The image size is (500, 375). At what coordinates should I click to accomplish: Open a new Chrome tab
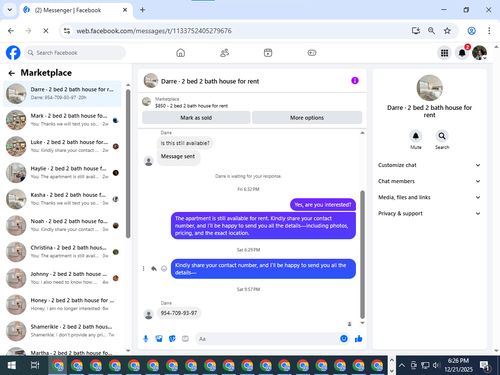point(142,10)
